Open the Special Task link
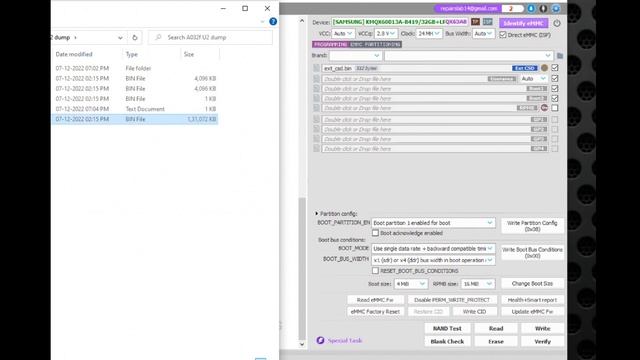The width and height of the screenshot is (640, 360). (345, 340)
